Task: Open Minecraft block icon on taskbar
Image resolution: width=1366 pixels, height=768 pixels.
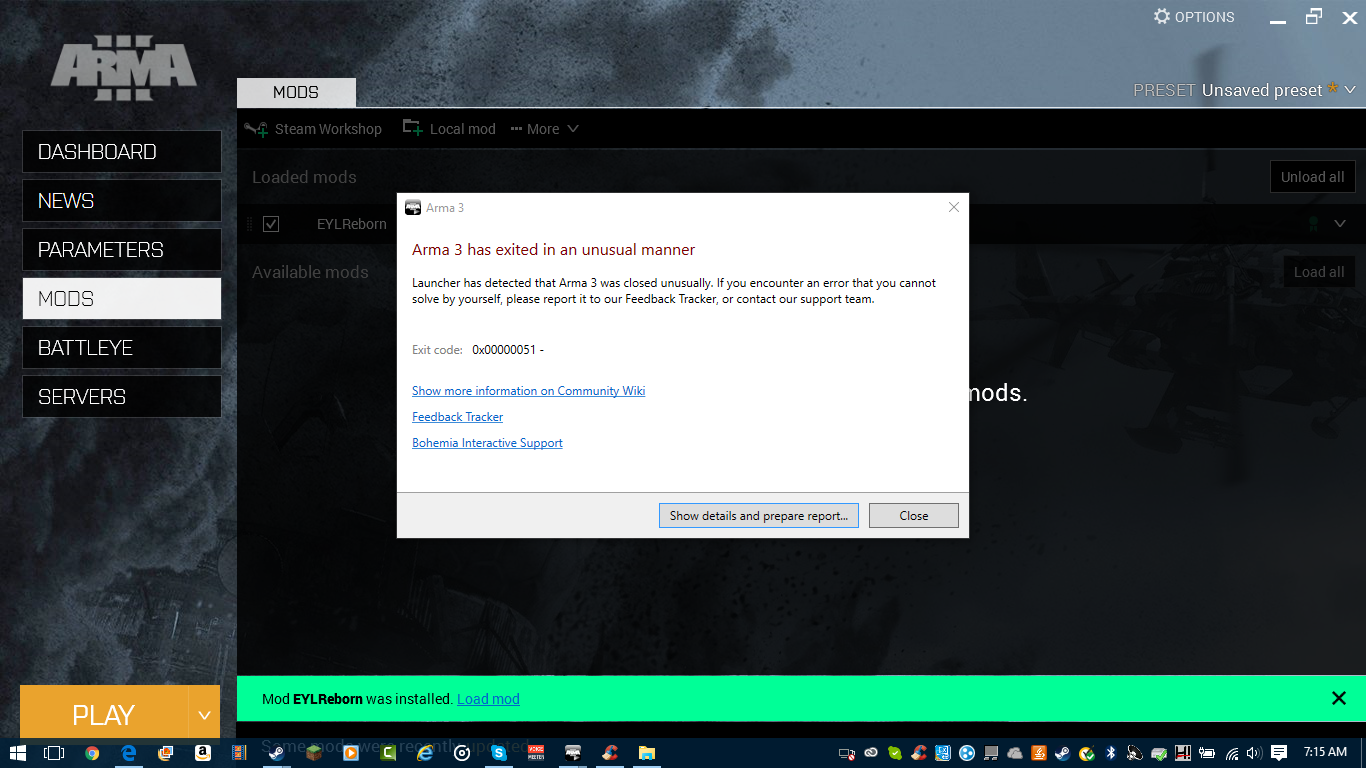Action: tap(313, 753)
